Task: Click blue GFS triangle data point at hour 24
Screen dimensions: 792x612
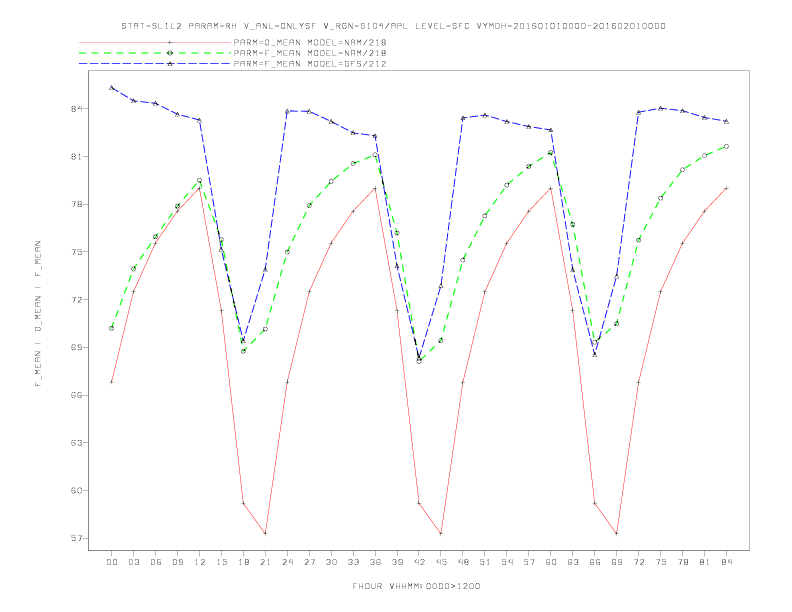Action: tap(287, 111)
